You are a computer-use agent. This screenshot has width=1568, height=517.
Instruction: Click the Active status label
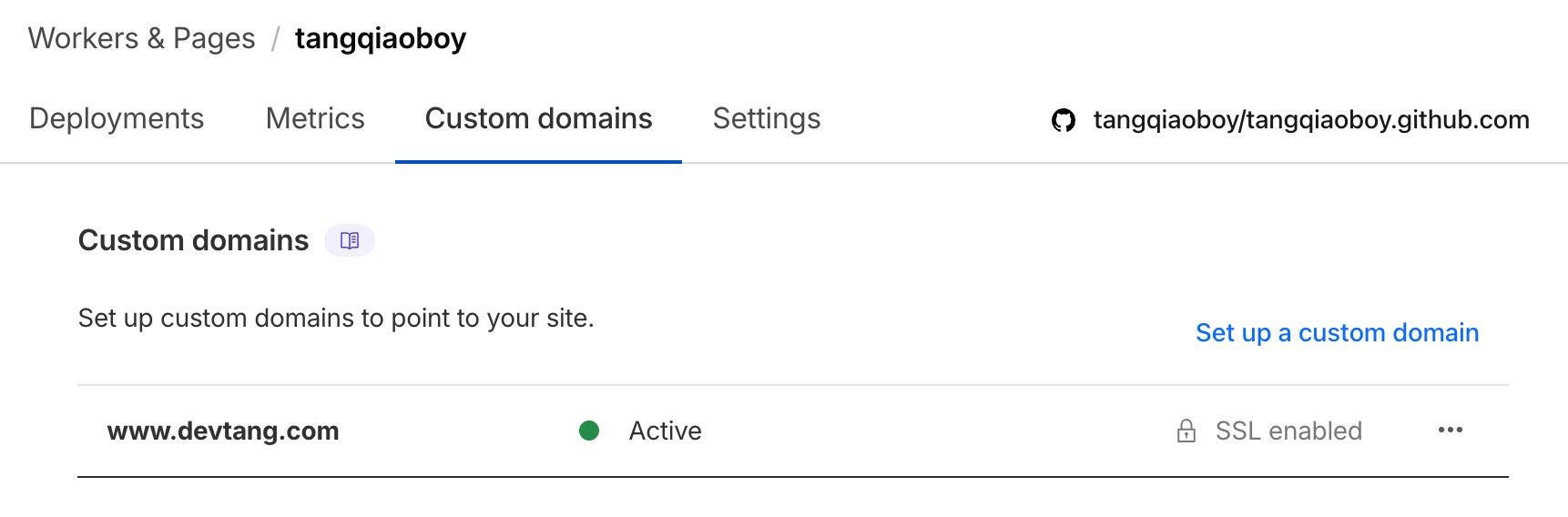665,431
